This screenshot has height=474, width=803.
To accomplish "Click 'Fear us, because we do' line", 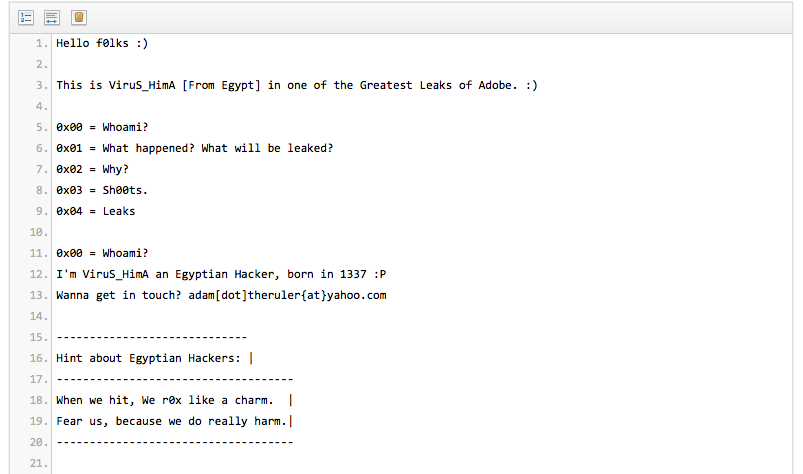I will tap(171, 421).
